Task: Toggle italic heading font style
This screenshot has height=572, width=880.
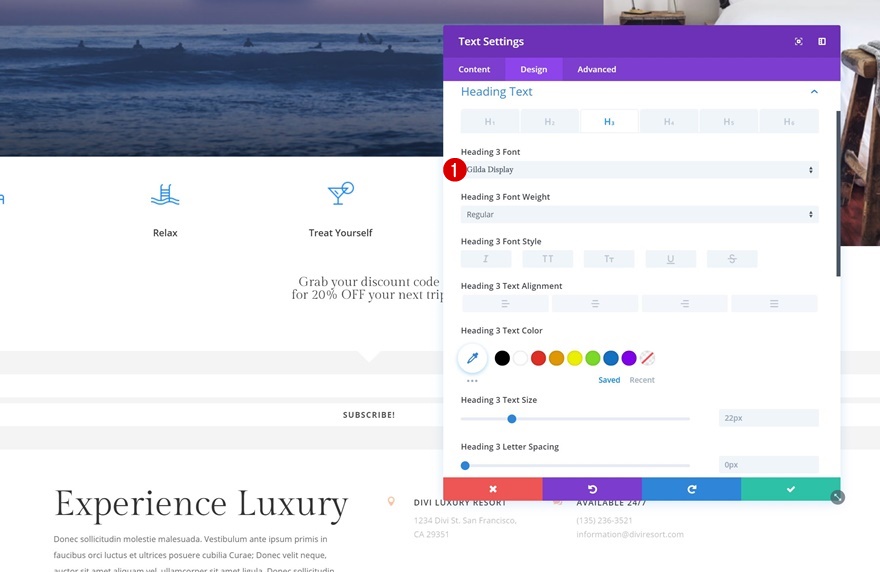Action: 485,259
